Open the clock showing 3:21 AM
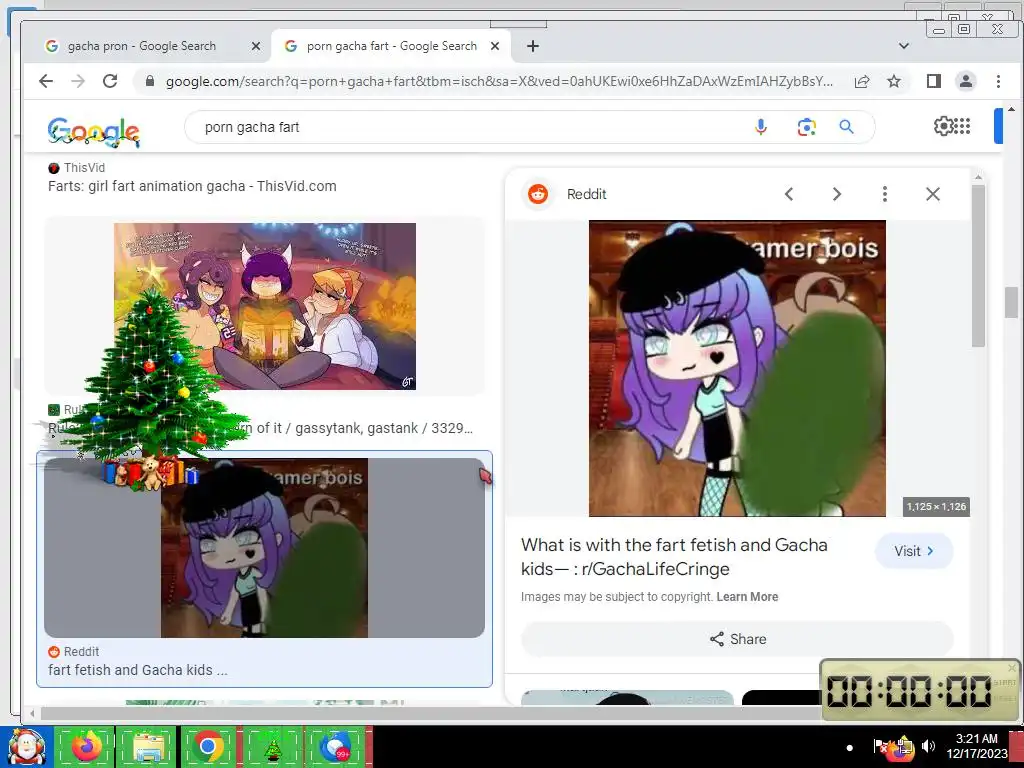 976,746
